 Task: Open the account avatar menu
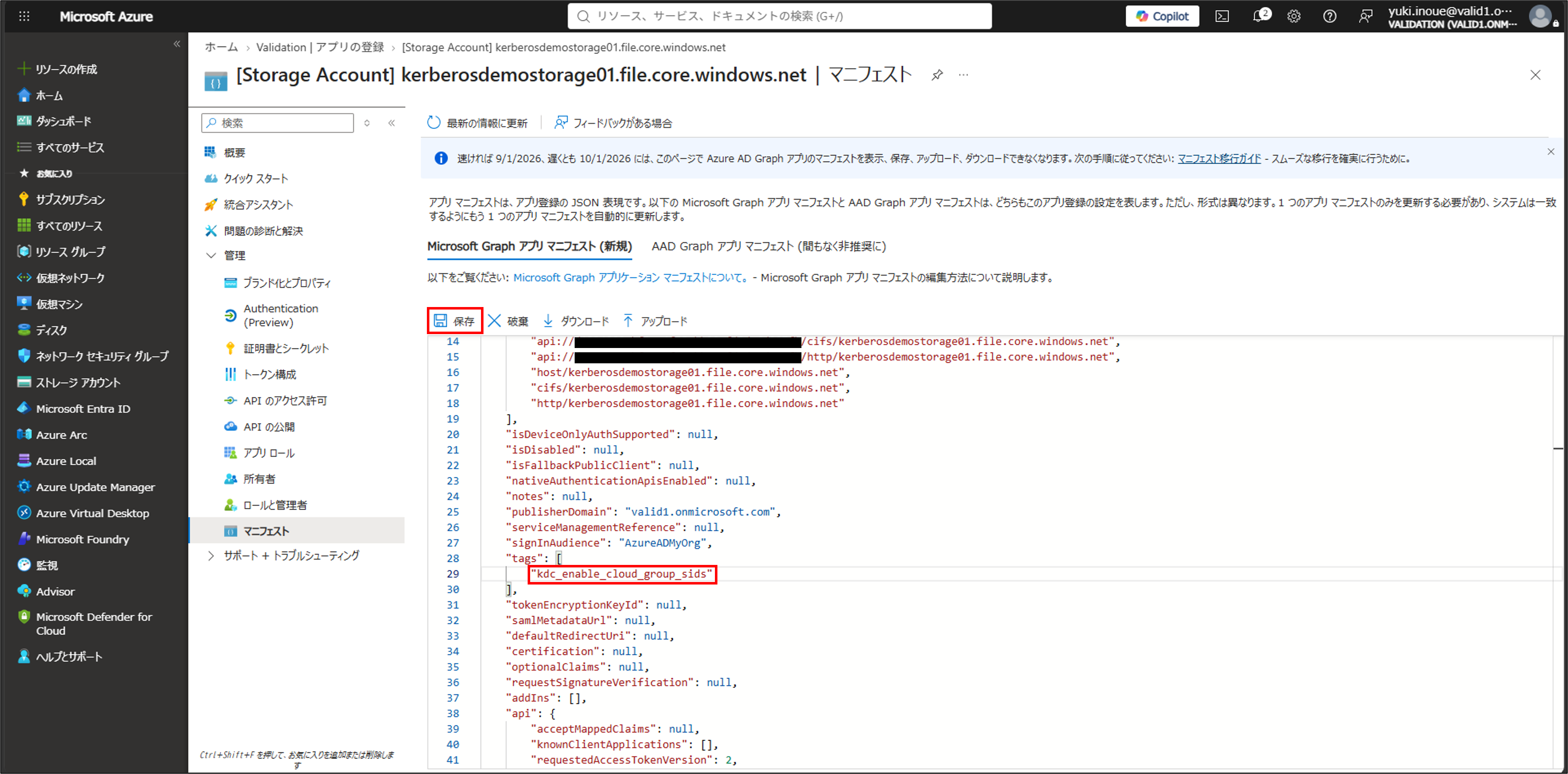coord(1541,16)
